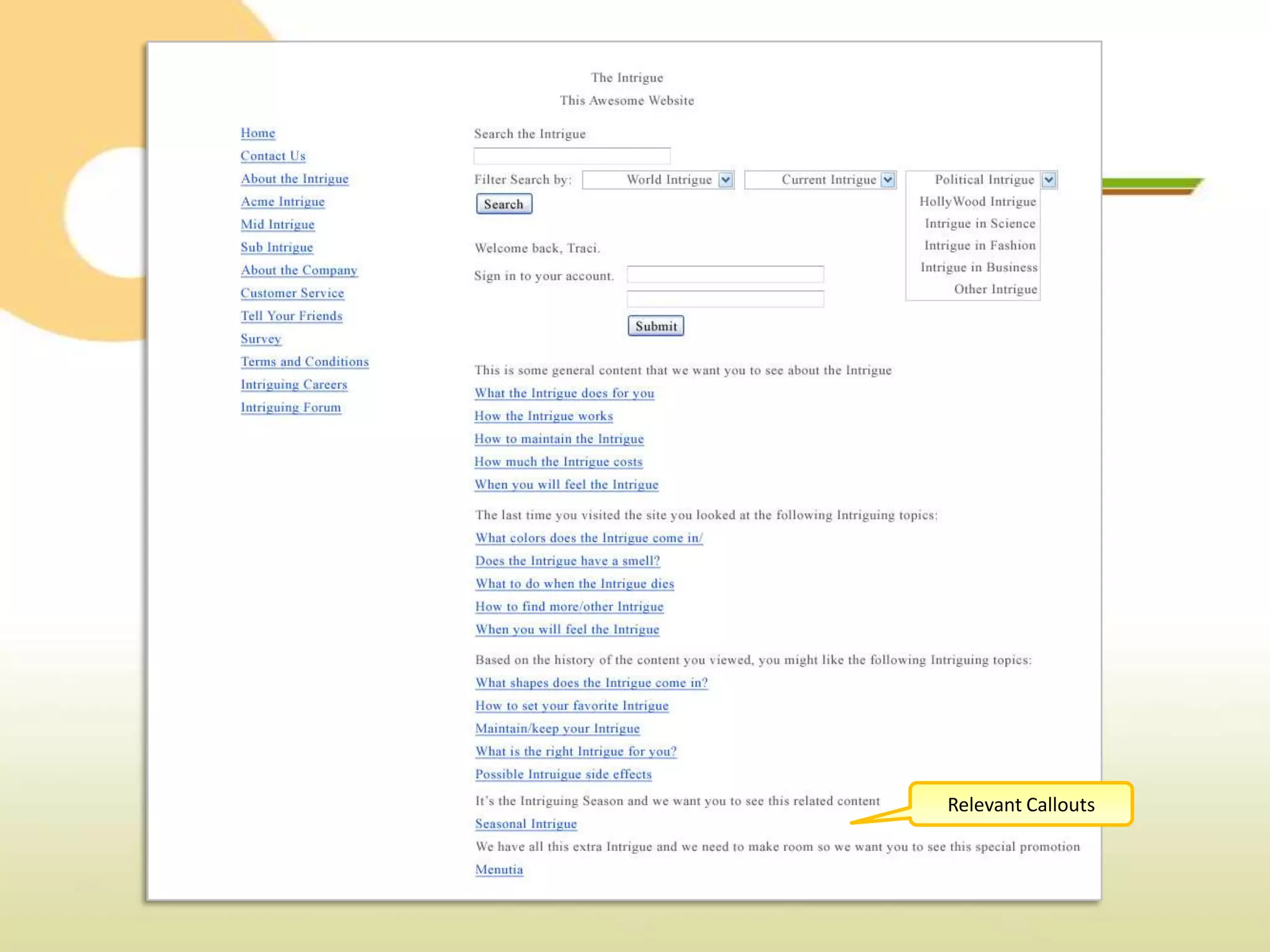Viewport: 1270px width, 952px height.
Task: Open the Home navigation link
Action: pos(258,133)
